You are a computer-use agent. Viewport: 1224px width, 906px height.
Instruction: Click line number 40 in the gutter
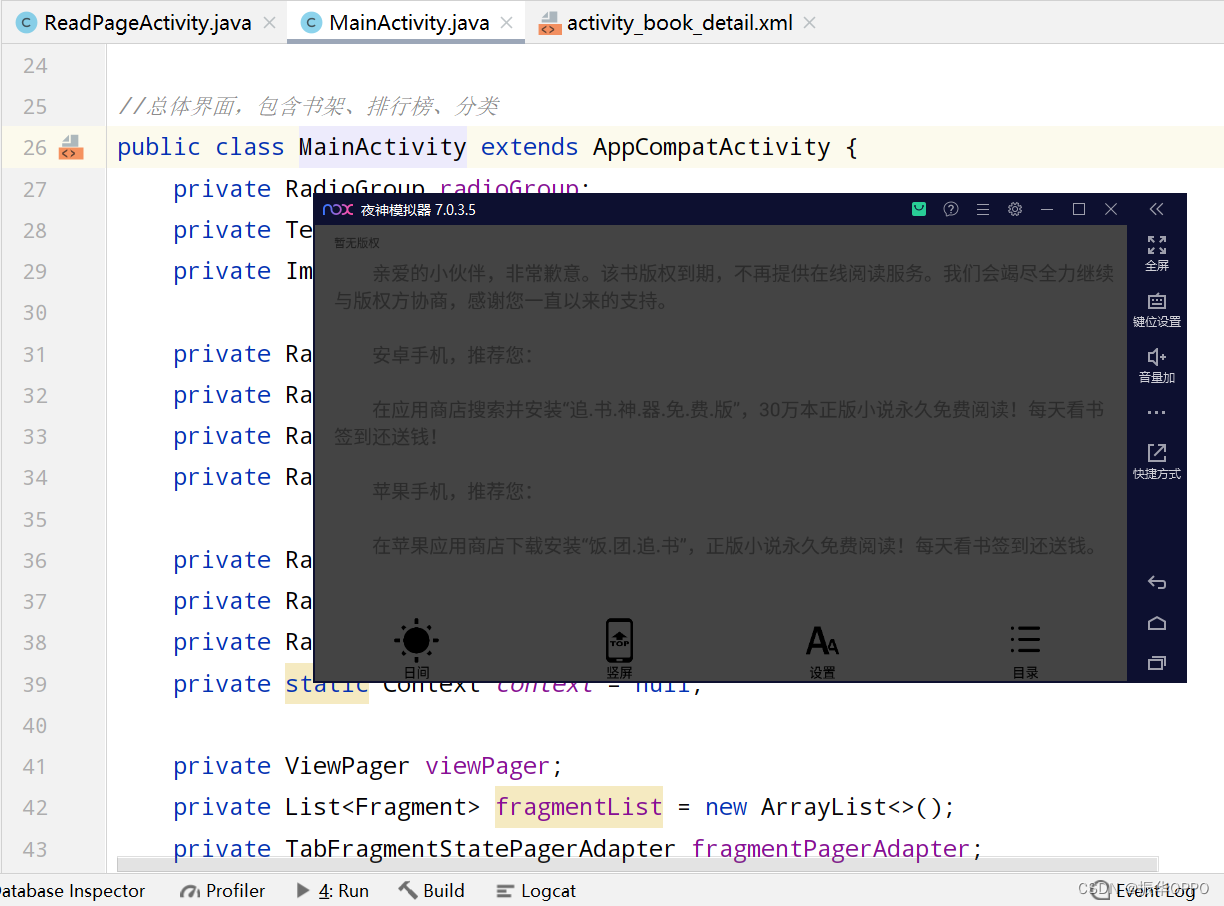point(35,725)
